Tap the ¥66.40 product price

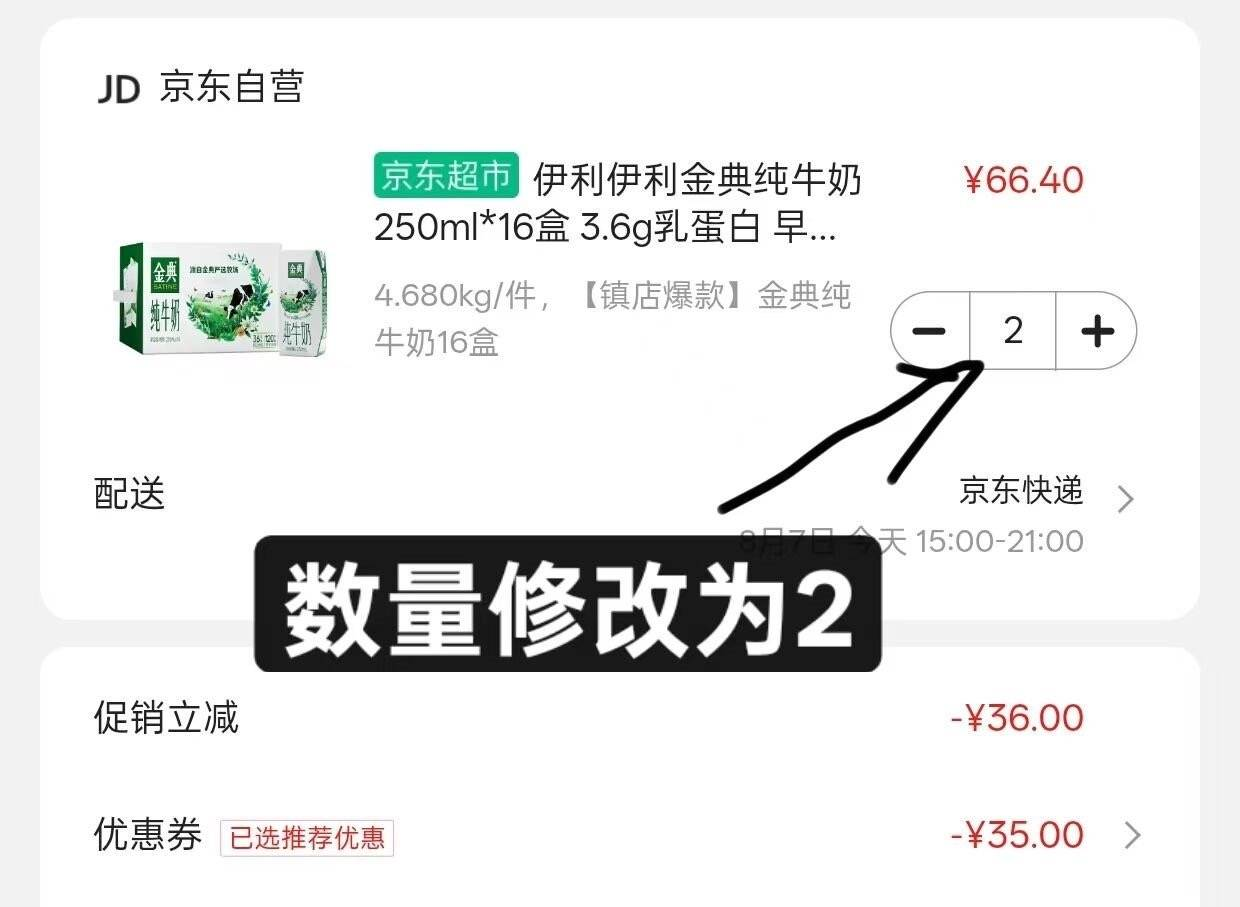1024,180
